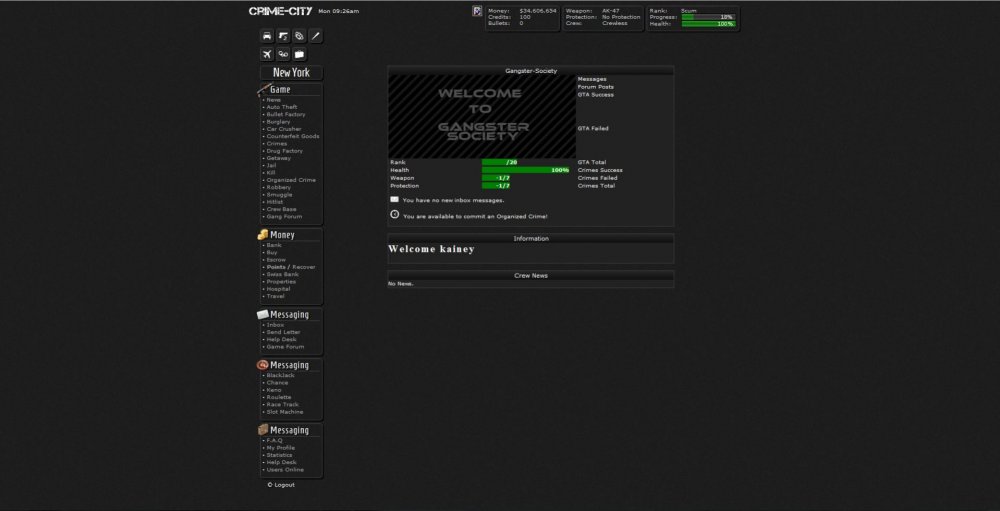Viewport: 1000px width, 511px height.
Task: Click the clock icon beside Organized Crime notice
Action: (x=394, y=214)
